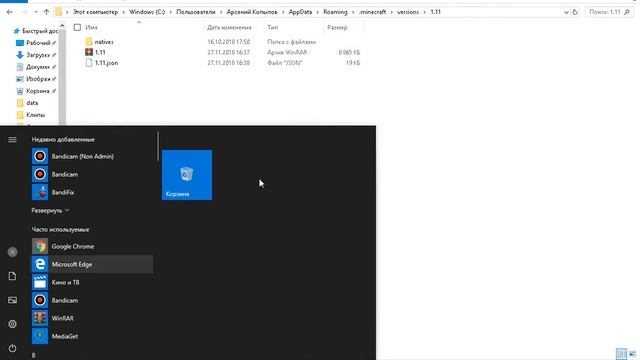The width and height of the screenshot is (640, 360).
Task: Click Часто используемые heading
Action: pyautogui.click(x=60, y=229)
